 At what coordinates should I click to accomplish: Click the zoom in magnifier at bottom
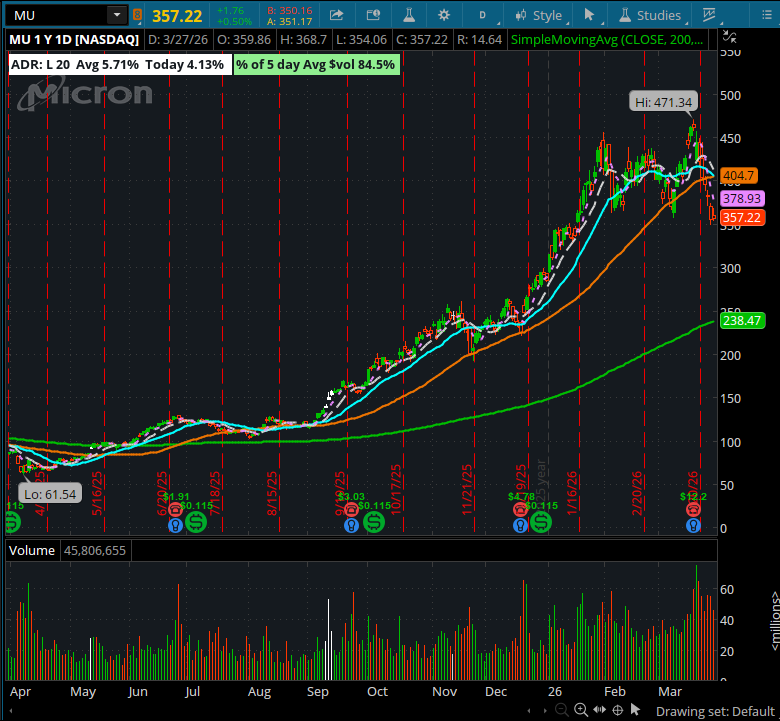(x=580, y=710)
